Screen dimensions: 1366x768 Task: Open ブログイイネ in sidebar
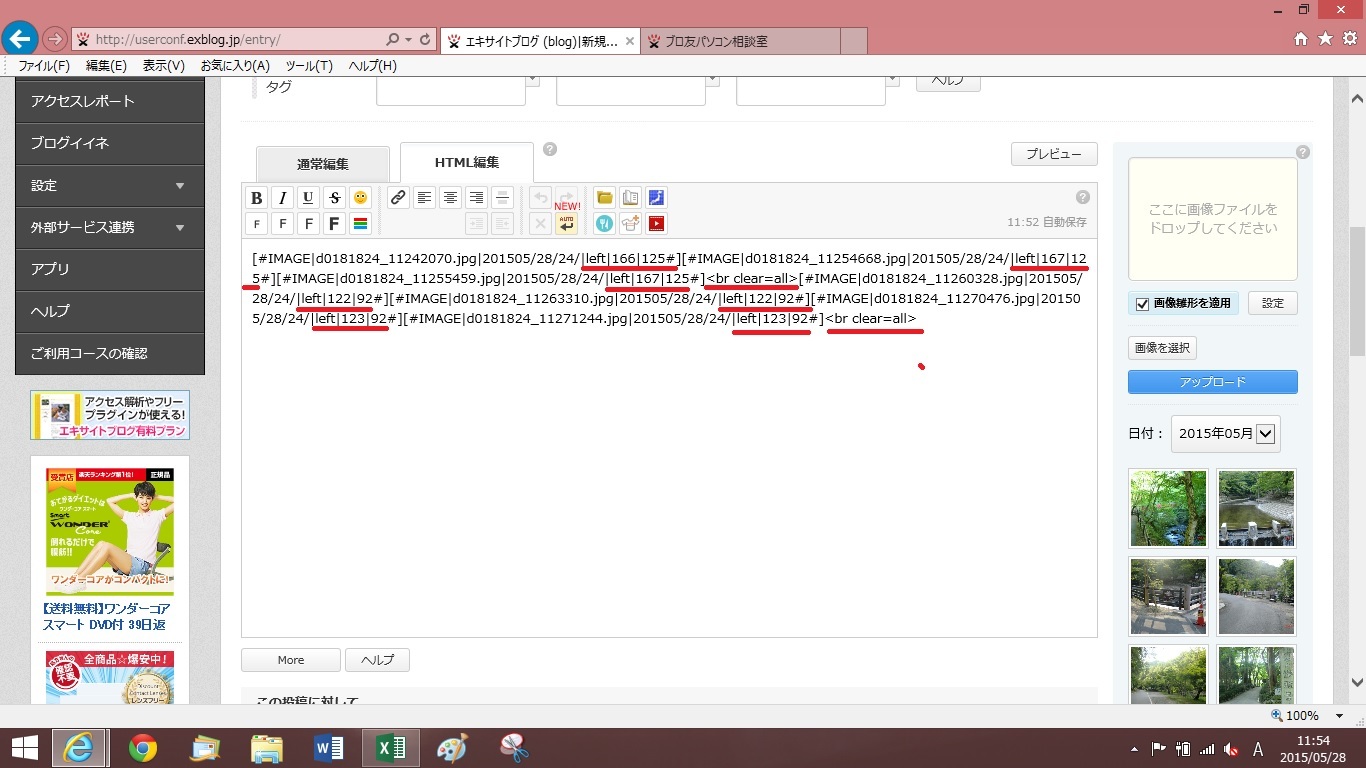[x=110, y=143]
